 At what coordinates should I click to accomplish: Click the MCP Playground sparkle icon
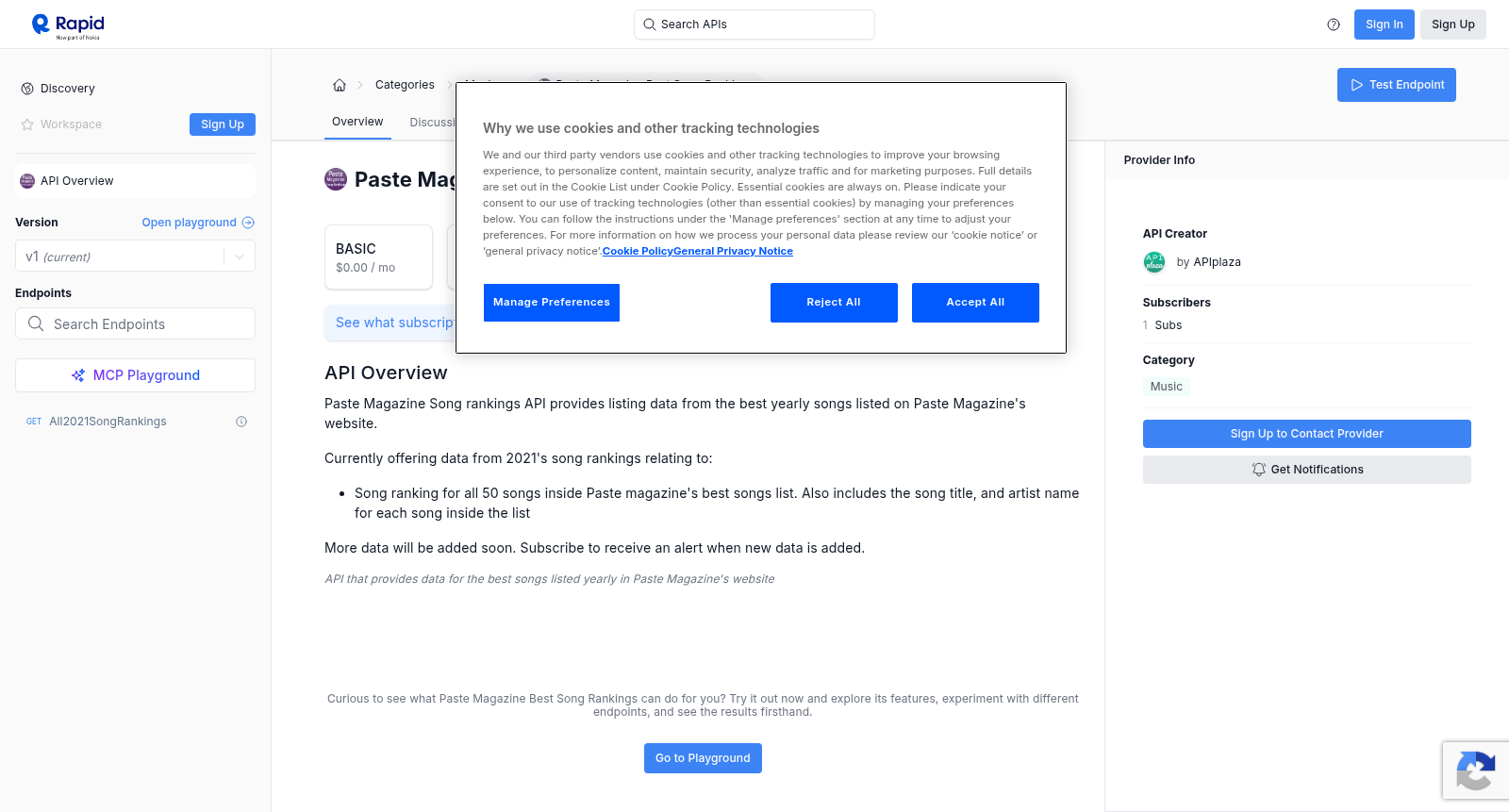pos(78,375)
